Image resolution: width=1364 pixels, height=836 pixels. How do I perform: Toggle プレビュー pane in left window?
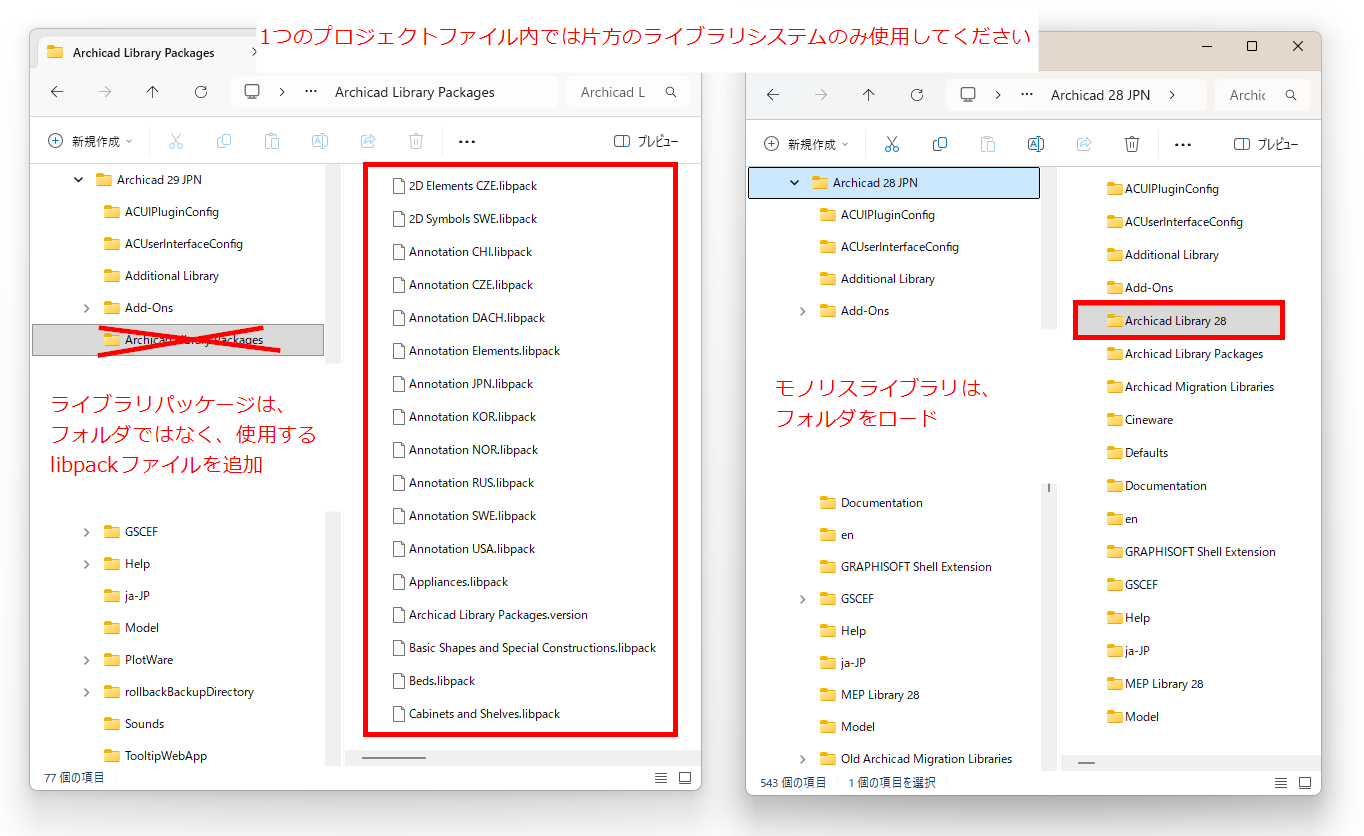coord(646,141)
